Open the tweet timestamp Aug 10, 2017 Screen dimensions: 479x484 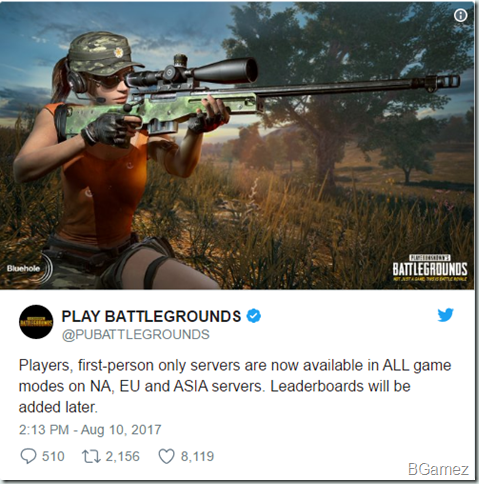(90, 429)
